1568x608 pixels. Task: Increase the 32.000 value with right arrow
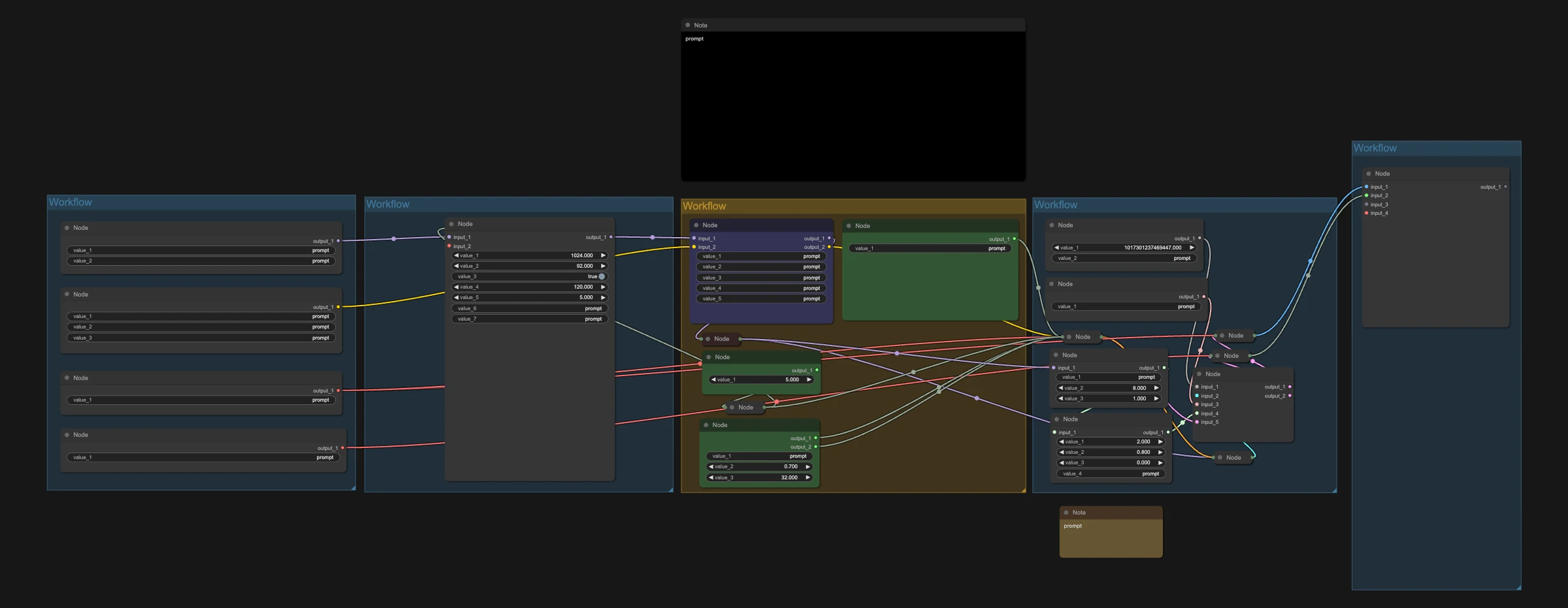point(808,477)
